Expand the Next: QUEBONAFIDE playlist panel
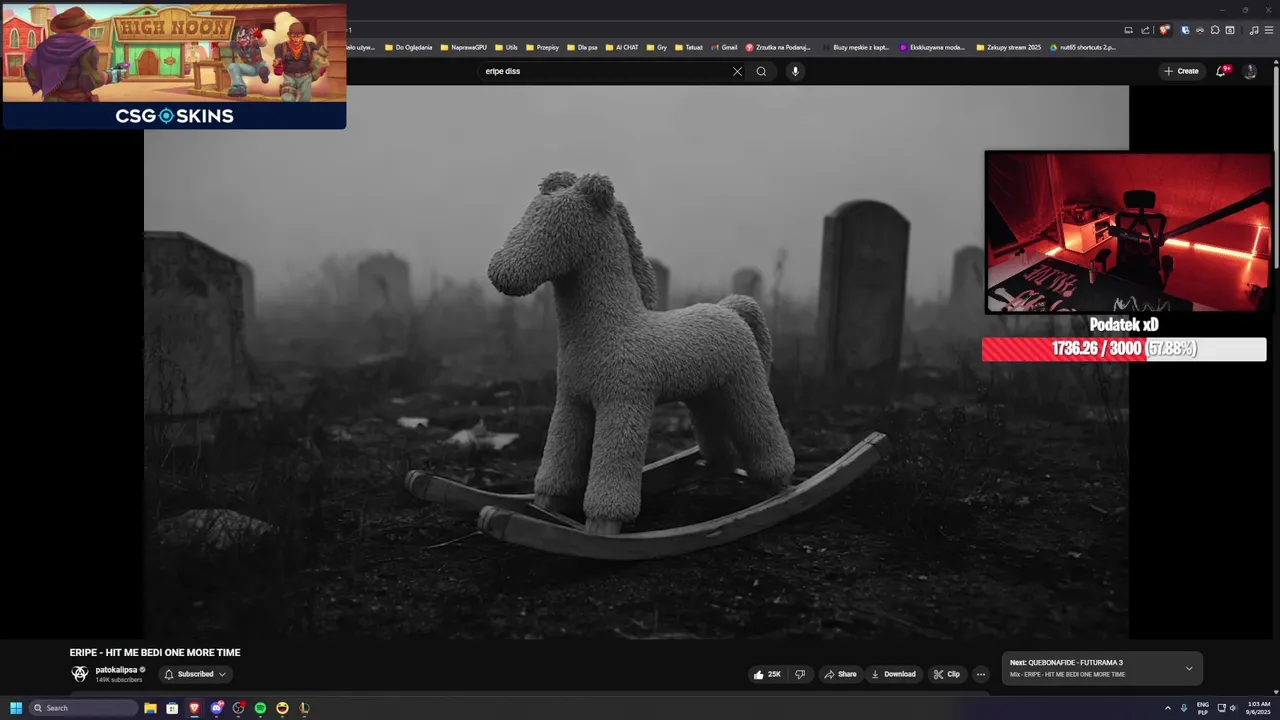Viewport: 1280px width, 720px height. click(x=1189, y=668)
